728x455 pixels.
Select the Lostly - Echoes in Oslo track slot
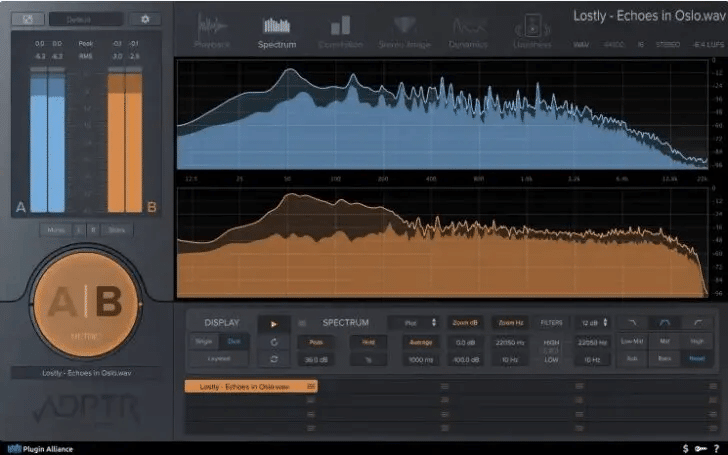point(251,386)
